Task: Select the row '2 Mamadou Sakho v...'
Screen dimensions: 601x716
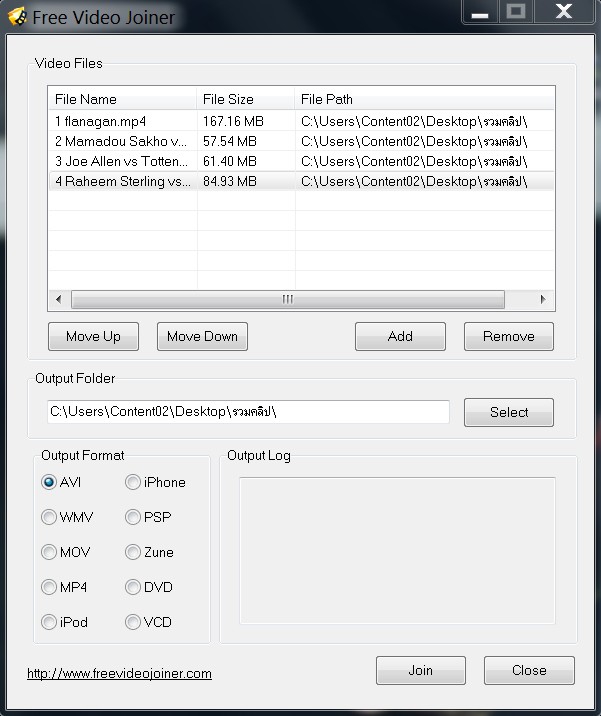Action: coord(301,142)
